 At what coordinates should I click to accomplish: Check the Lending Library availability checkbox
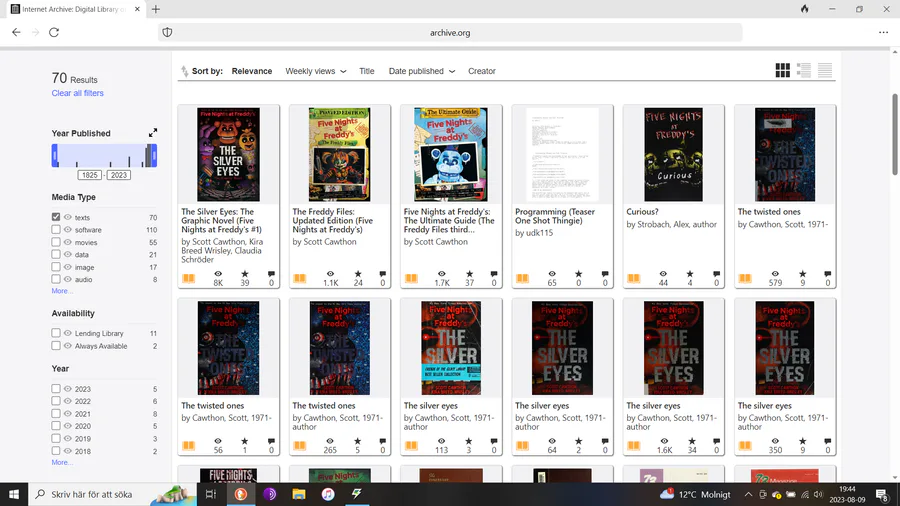56,333
